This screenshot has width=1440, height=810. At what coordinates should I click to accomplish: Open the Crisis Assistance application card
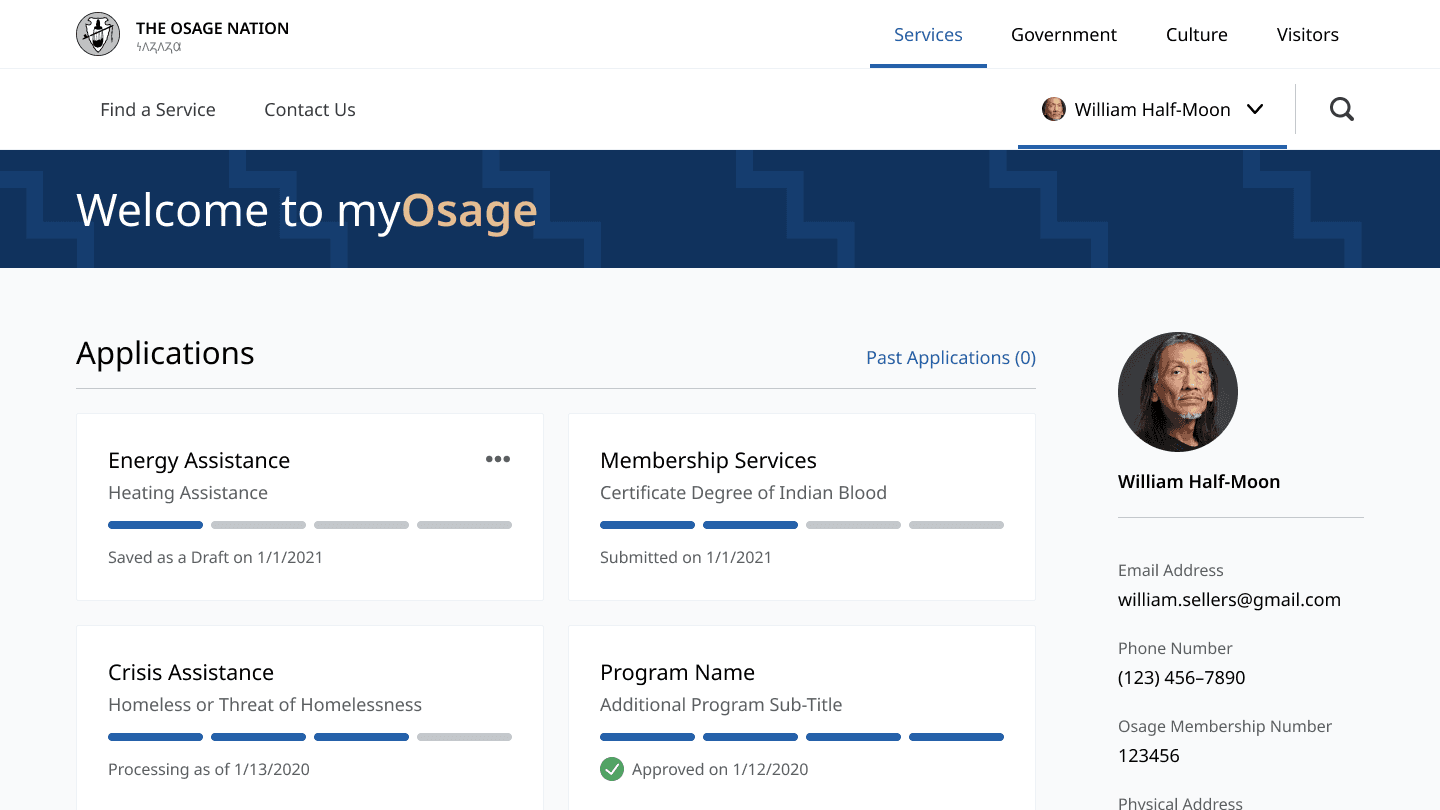coord(310,718)
